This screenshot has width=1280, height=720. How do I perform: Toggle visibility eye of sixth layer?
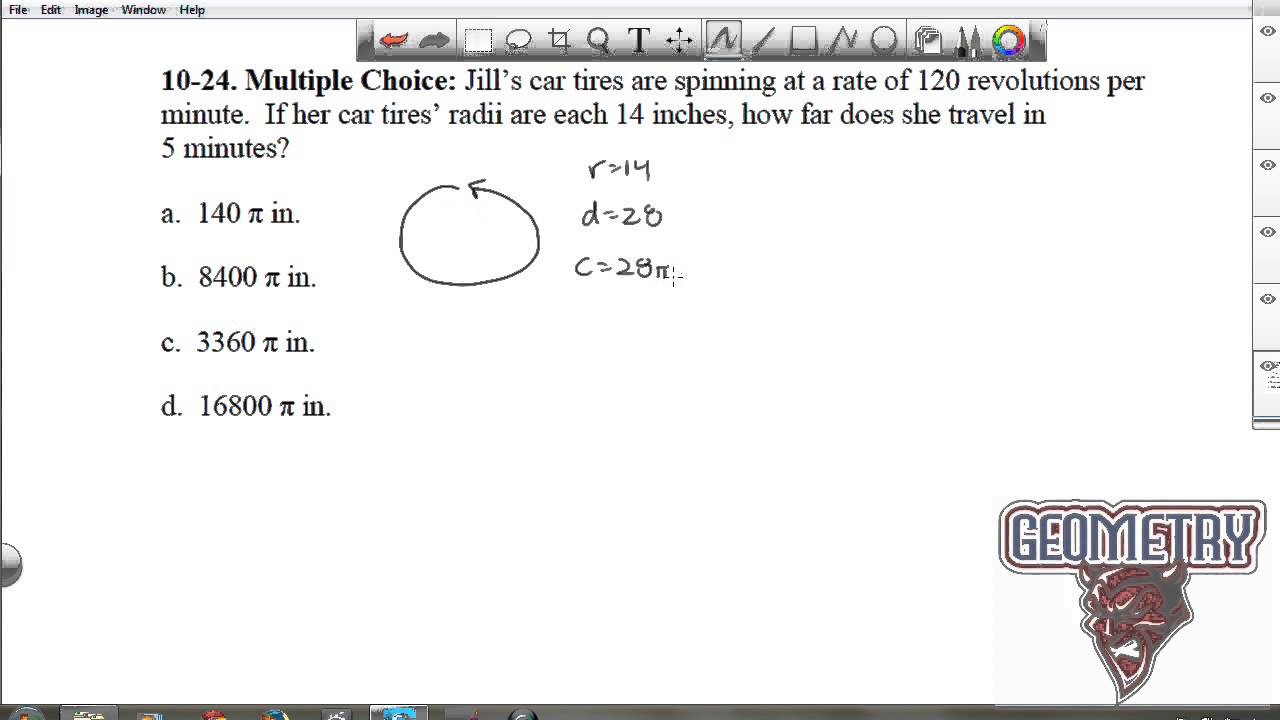click(1268, 366)
